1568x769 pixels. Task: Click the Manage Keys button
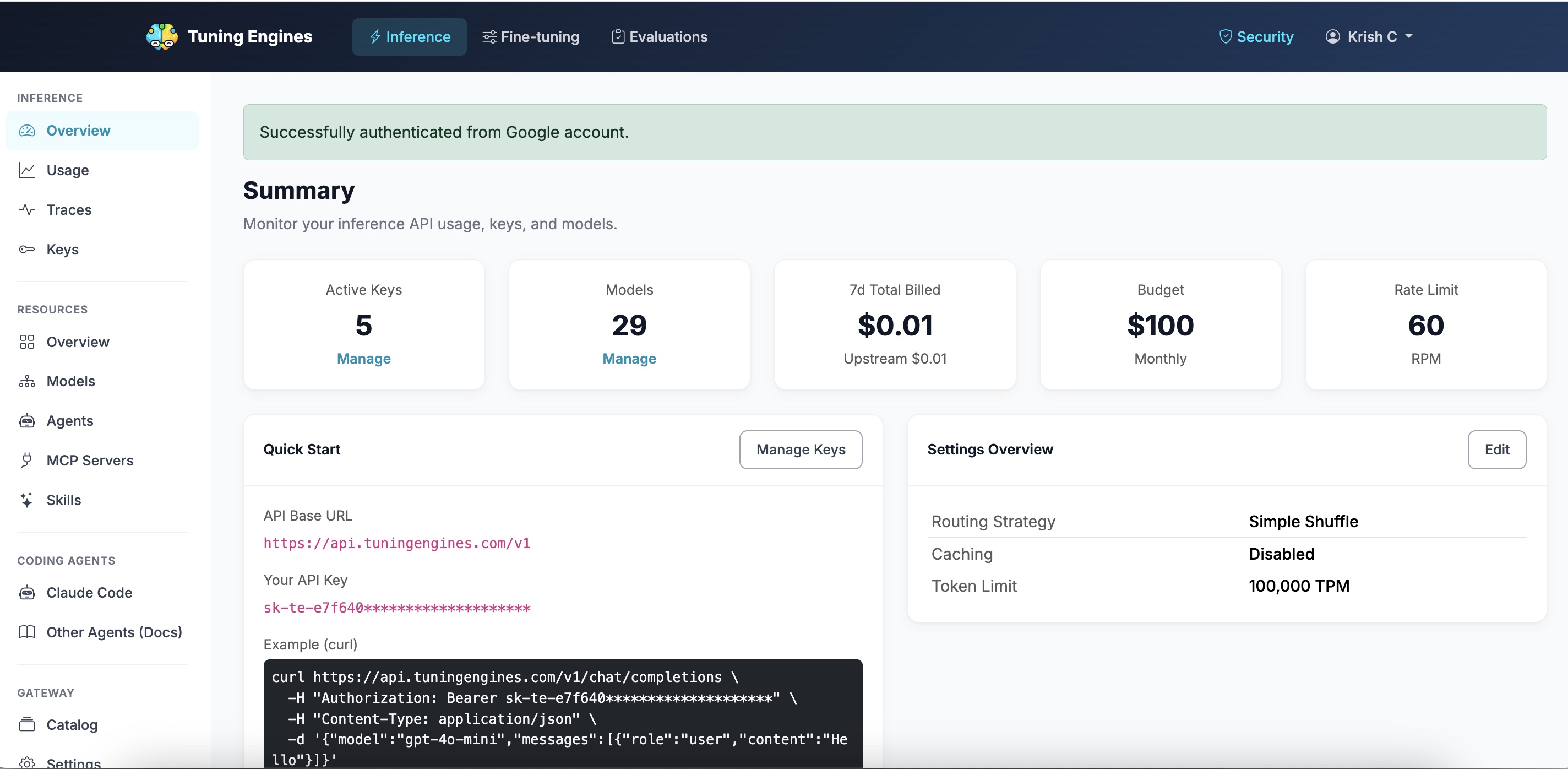pyautogui.click(x=801, y=450)
